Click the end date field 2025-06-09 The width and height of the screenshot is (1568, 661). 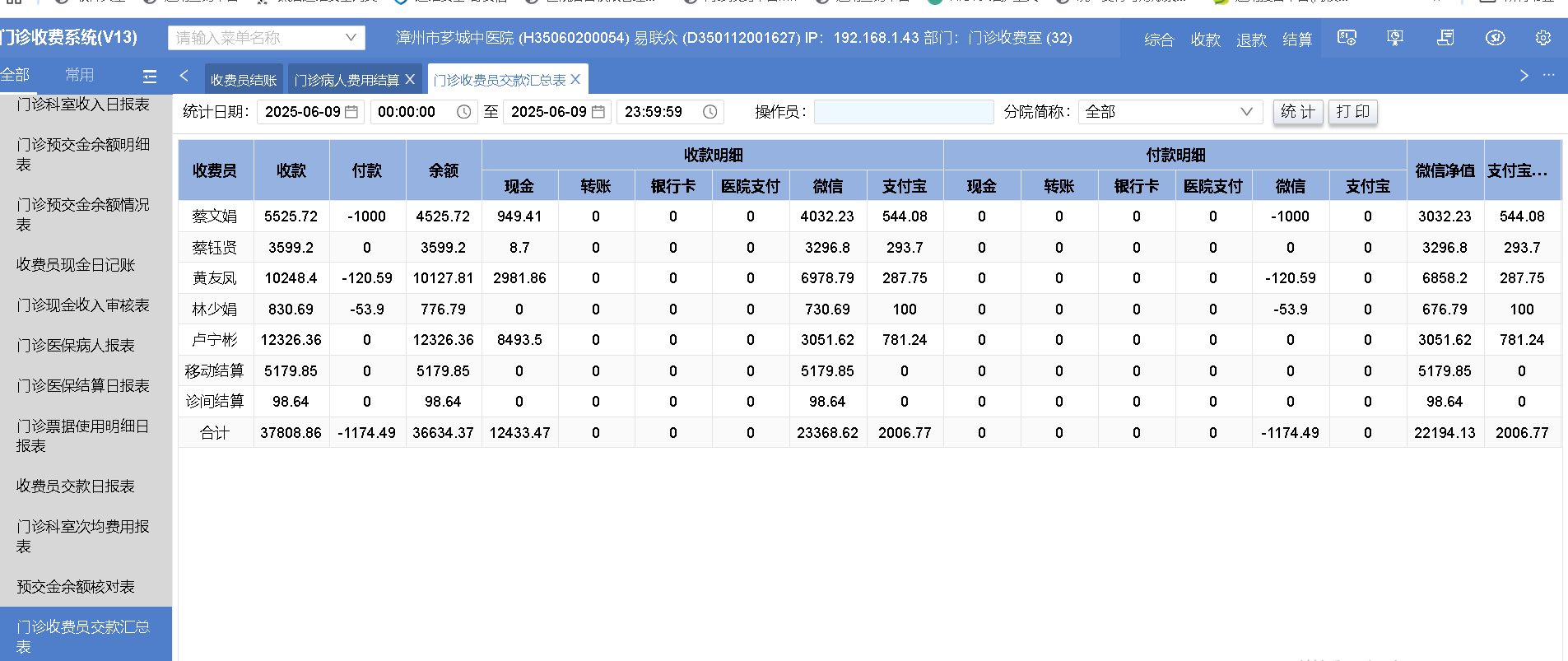click(x=556, y=112)
